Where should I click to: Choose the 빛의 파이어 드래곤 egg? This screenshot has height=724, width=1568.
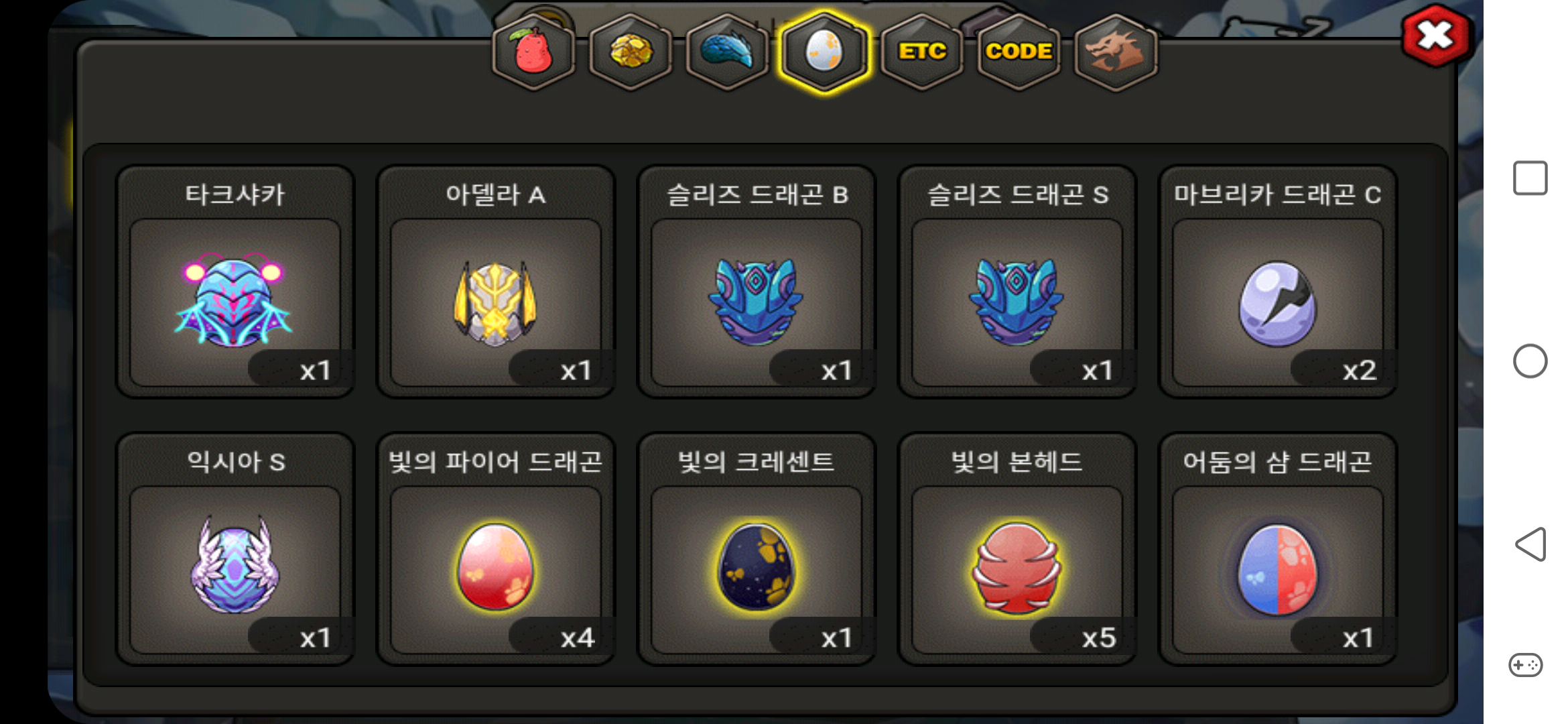[496, 549]
